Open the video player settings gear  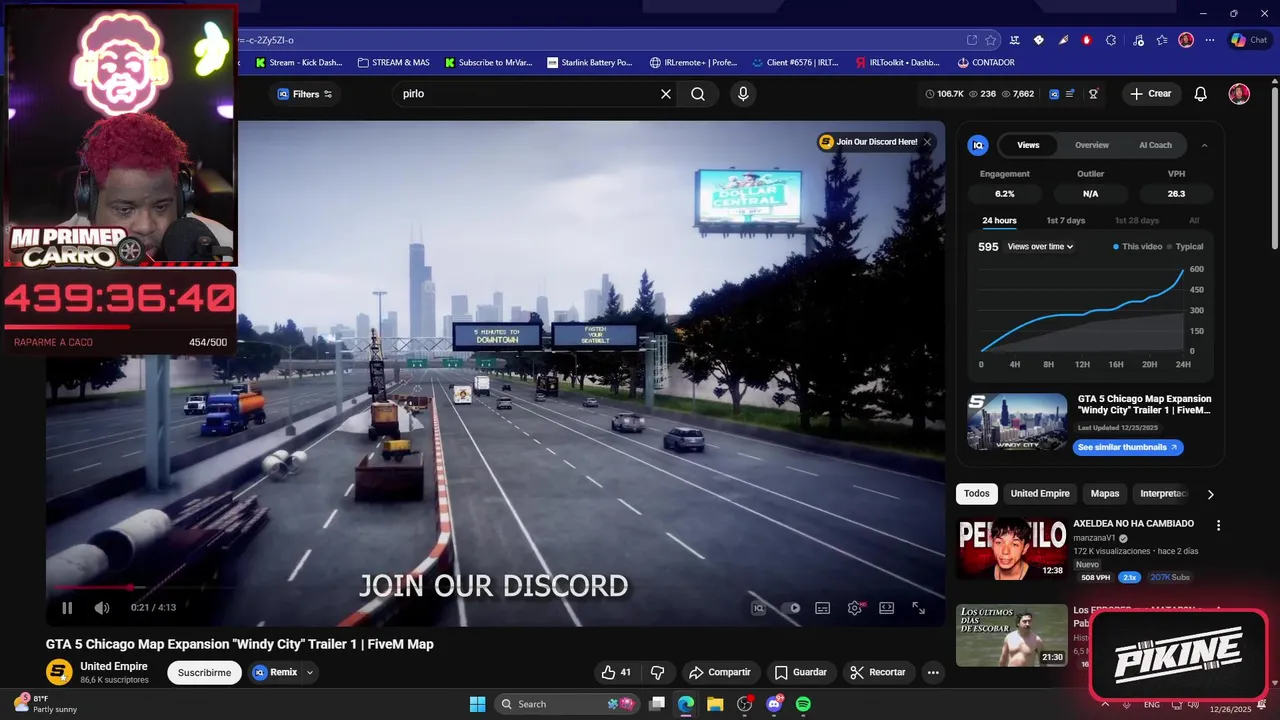[x=856, y=607]
